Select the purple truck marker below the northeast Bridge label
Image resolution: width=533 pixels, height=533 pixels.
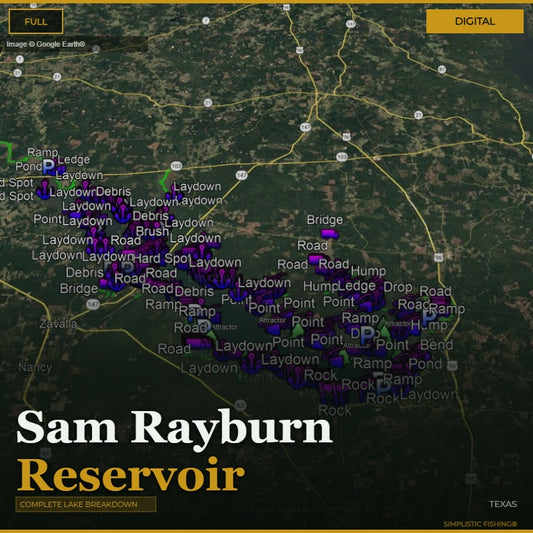tap(329, 234)
